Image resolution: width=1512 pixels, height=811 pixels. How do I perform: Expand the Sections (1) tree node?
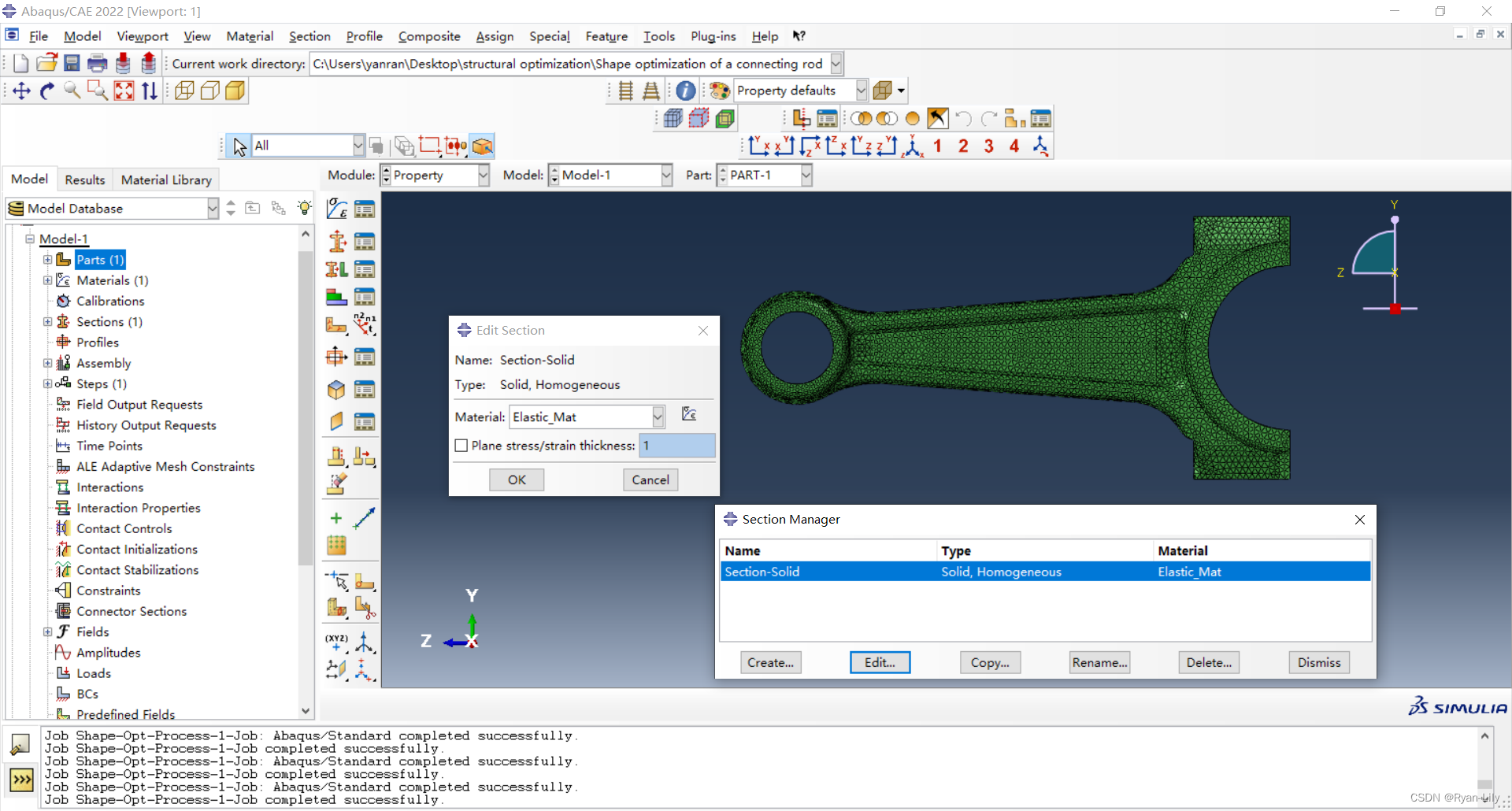pos(47,322)
